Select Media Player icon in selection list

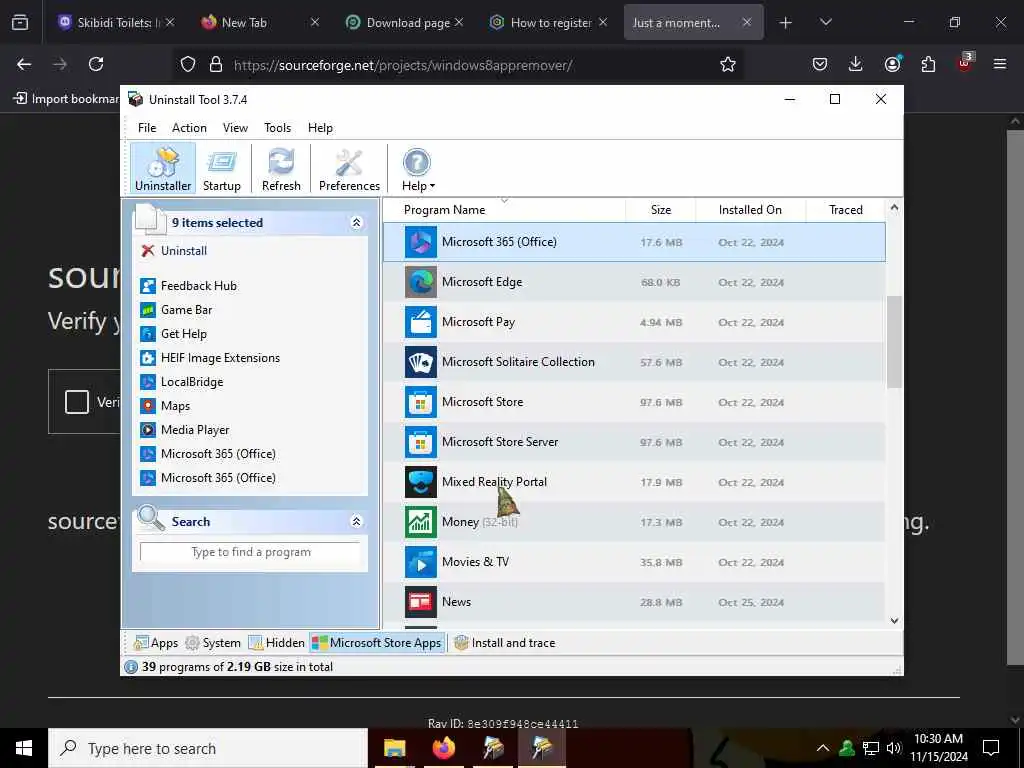pos(148,430)
